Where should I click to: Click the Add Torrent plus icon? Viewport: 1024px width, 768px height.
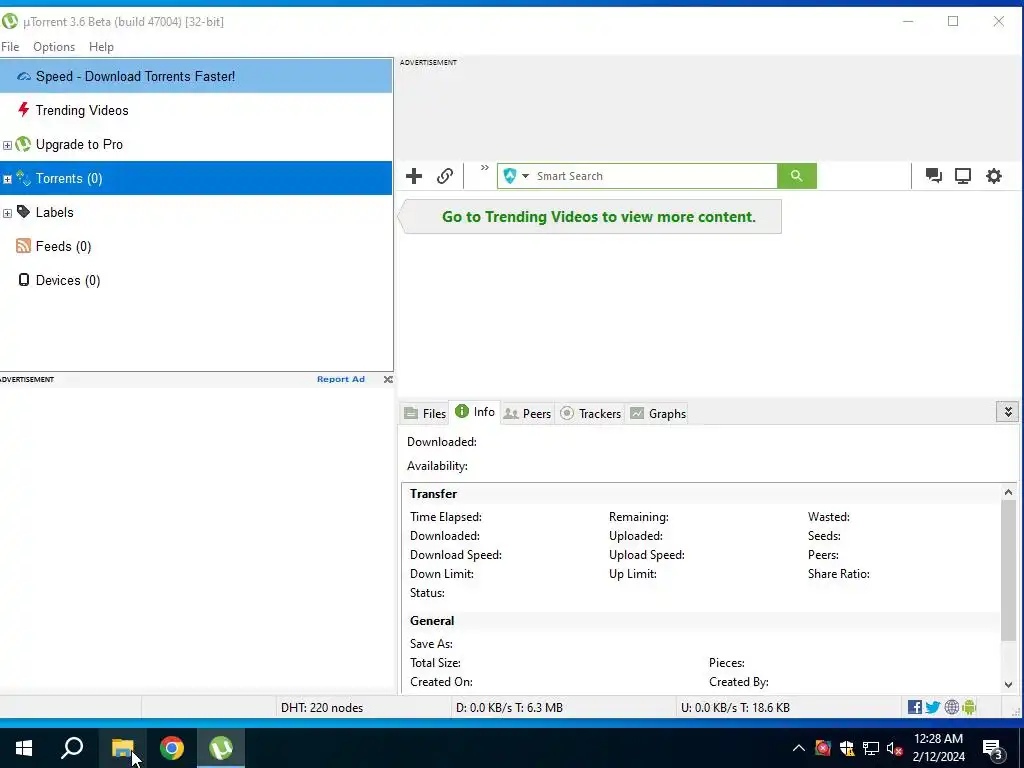point(413,176)
